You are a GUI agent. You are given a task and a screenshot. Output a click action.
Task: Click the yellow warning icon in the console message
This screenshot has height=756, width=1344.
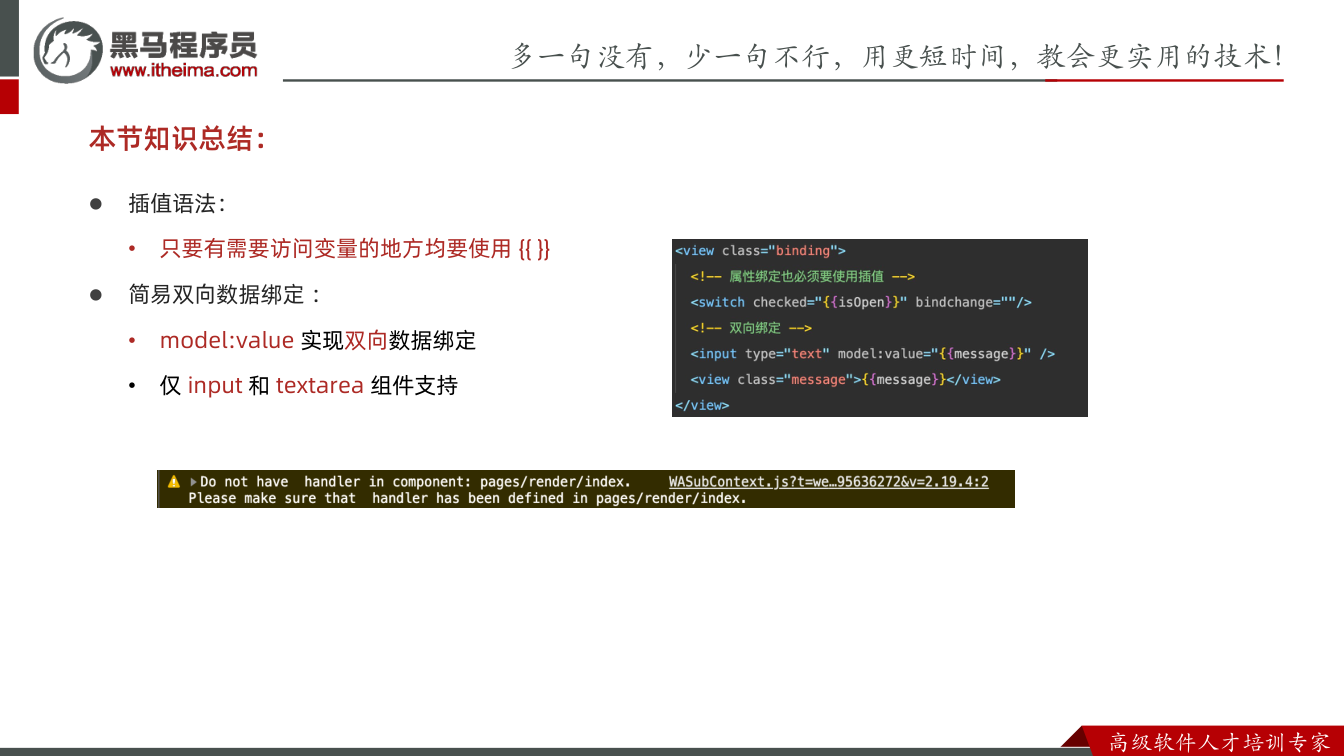coord(173,481)
